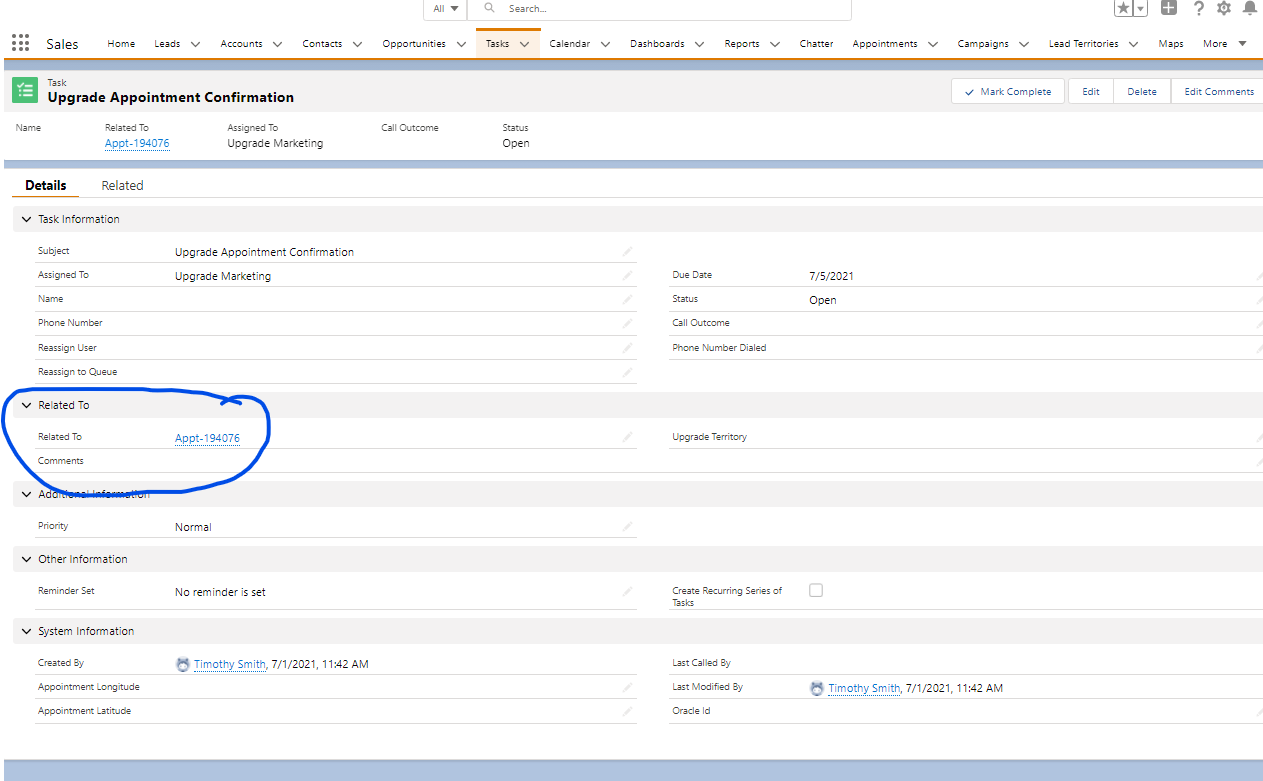This screenshot has height=781, width=1263.
Task: Open the Help question mark icon
Action: pyautogui.click(x=1198, y=8)
